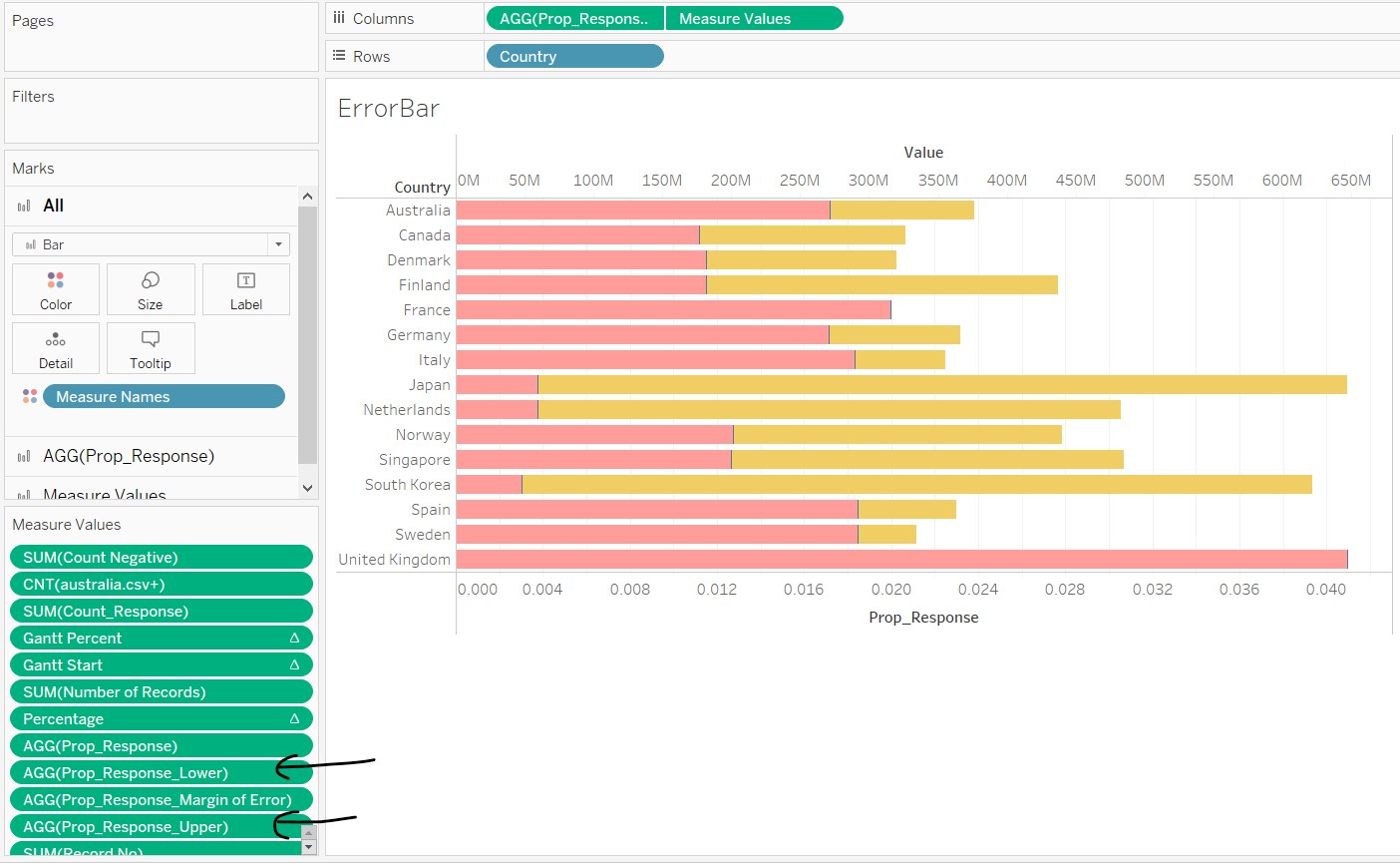Screen dimensions: 1400x863
Task: Expand the AGG(Prop_Response) marks section
Action: [x=129, y=457]
